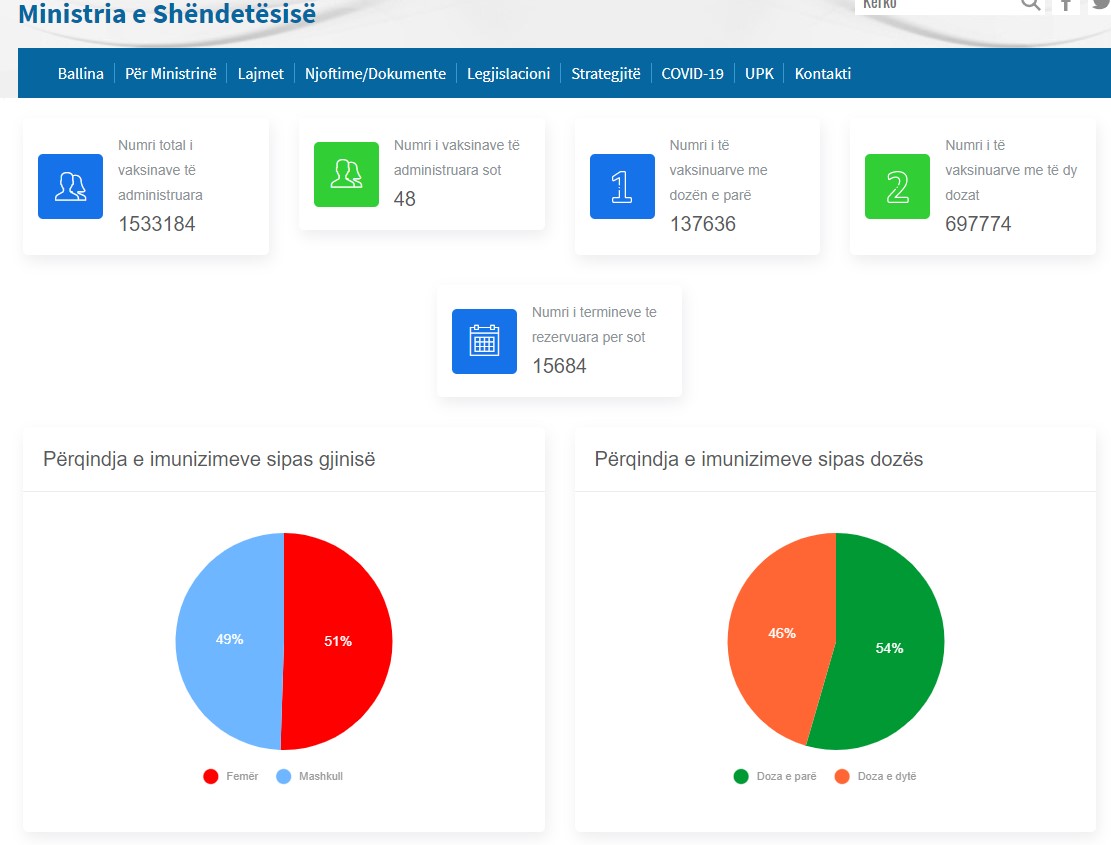Open the Ballina menu item

tap(81, 73)
